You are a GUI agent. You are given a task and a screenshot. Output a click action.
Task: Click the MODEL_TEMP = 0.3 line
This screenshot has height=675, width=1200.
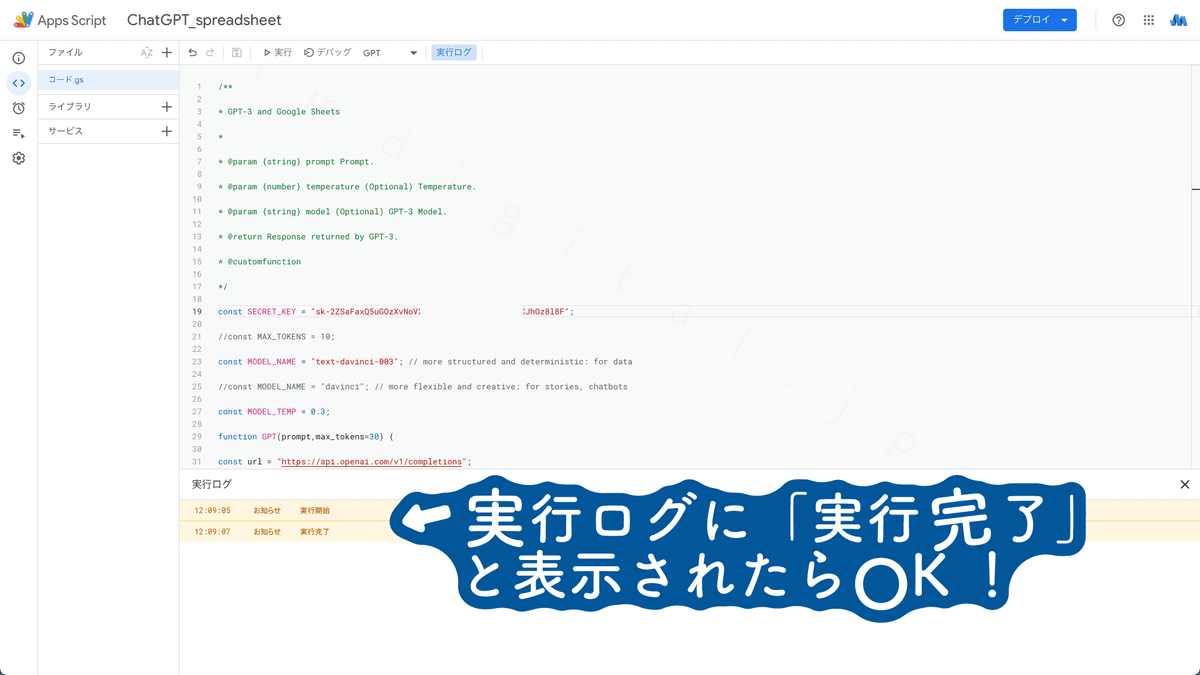click(x=273, y=412)
